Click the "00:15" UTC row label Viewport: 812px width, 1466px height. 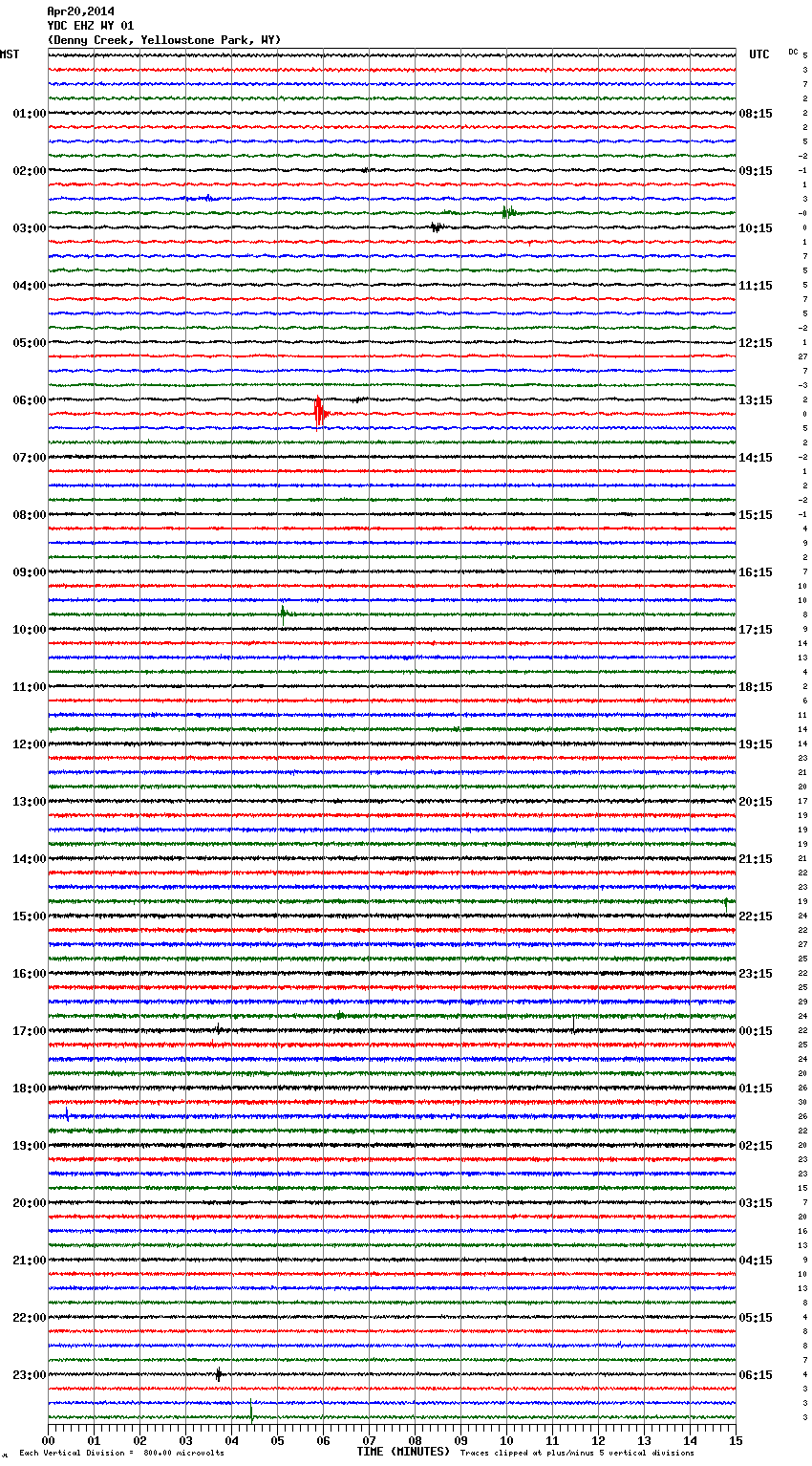[756, 1031]
